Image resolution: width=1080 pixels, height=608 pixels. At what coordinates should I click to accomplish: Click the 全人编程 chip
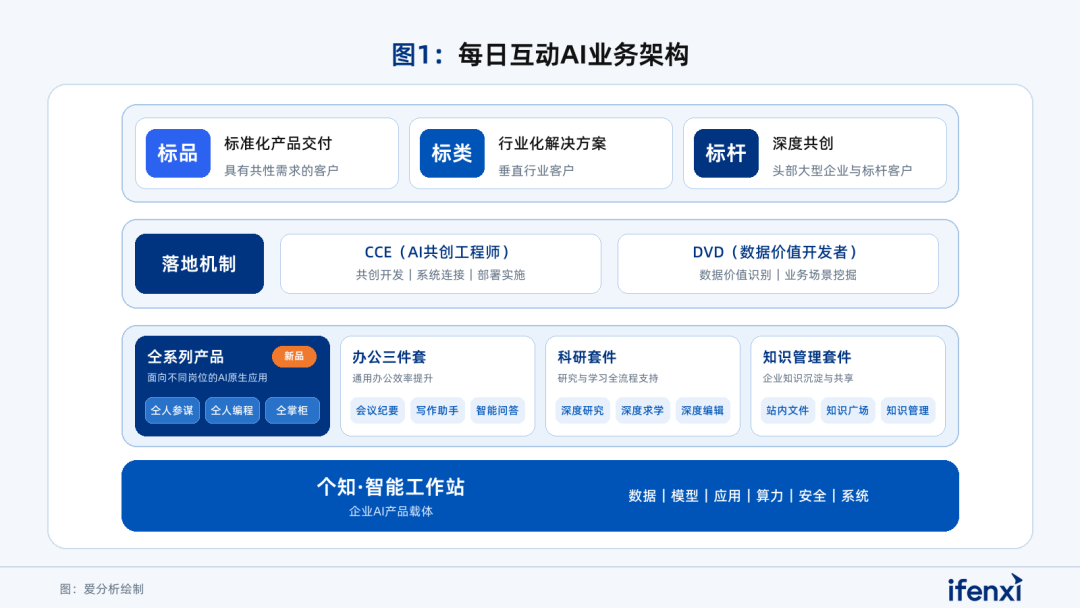[232, 410]
